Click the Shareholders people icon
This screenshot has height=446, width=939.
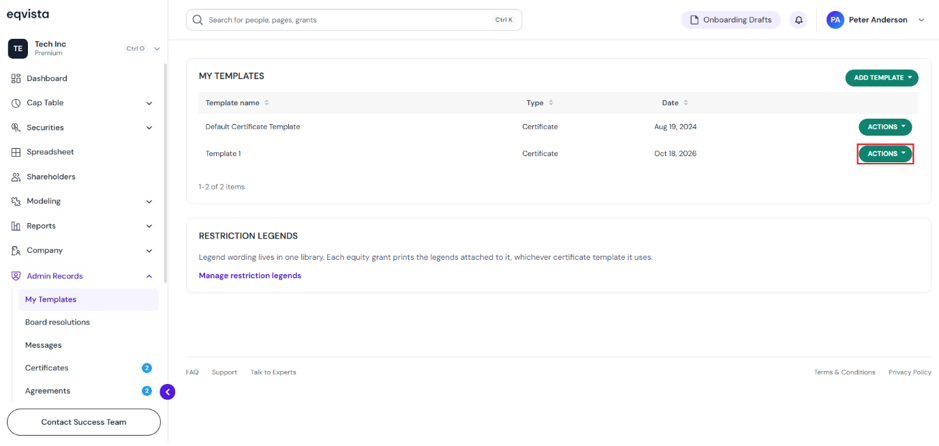pyautogui.click(x=16, y=177)
